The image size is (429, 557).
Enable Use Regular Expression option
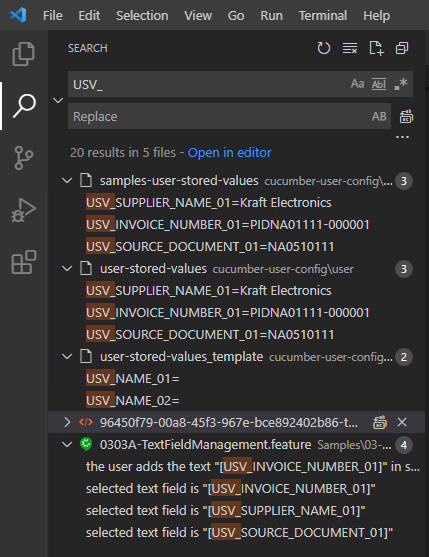tap(401, 84)
